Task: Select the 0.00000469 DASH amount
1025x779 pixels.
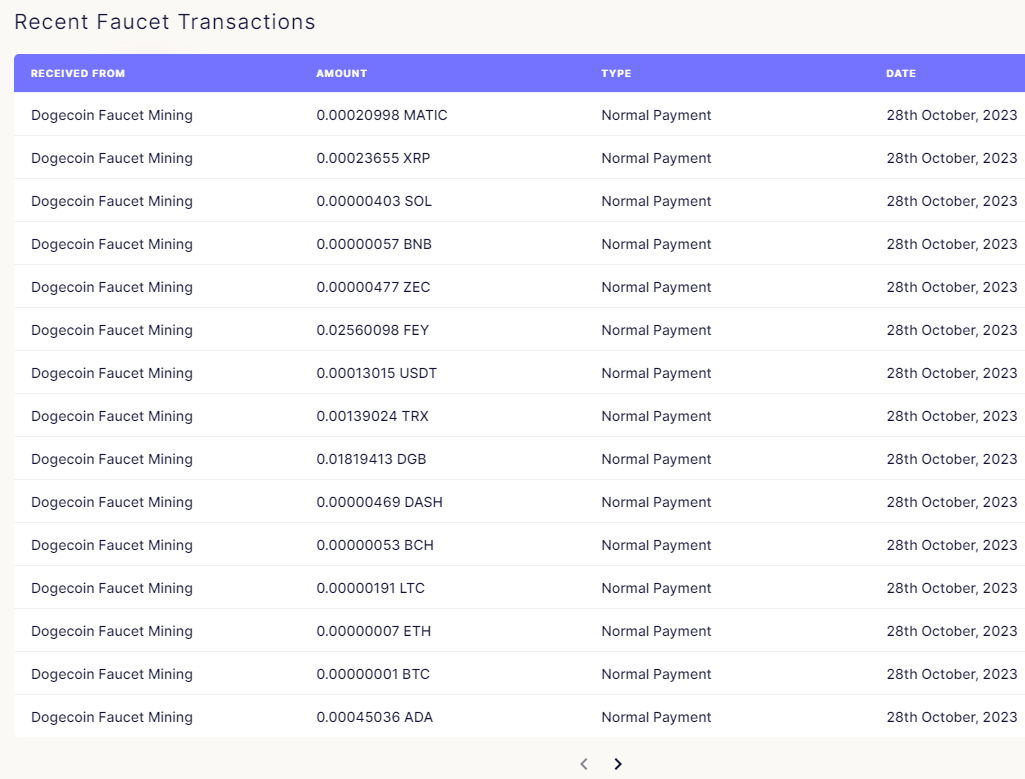Action: pyautogui.click(x=379, y=503)
